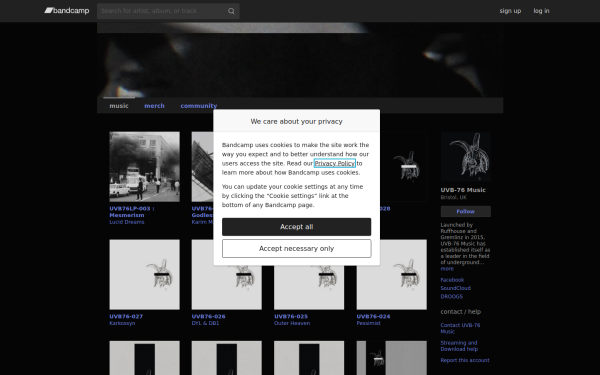The width and height of the screenshot is (600, 375).
Task: Open the UVB76-027 title link
Action: pos(126,316)
